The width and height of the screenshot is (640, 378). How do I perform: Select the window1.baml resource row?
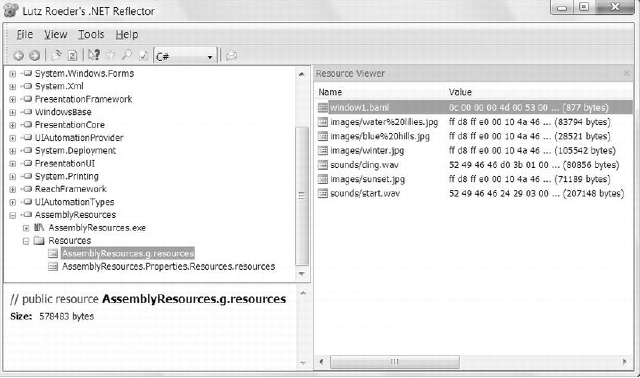pyautogui.click(x=474, y=108)
